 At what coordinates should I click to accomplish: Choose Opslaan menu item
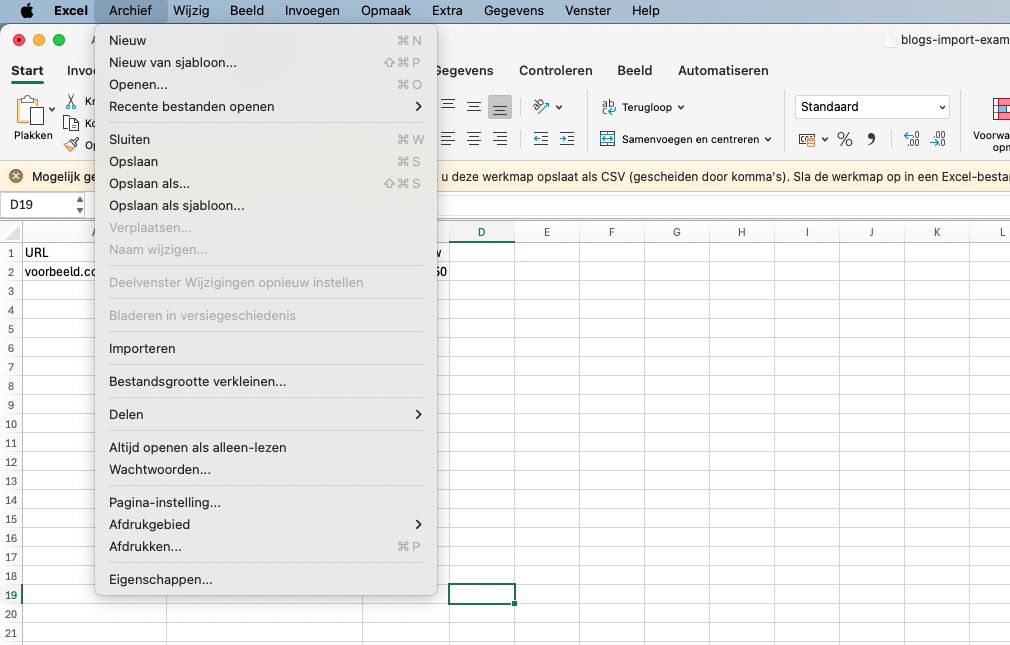click(x=265, y=161)
